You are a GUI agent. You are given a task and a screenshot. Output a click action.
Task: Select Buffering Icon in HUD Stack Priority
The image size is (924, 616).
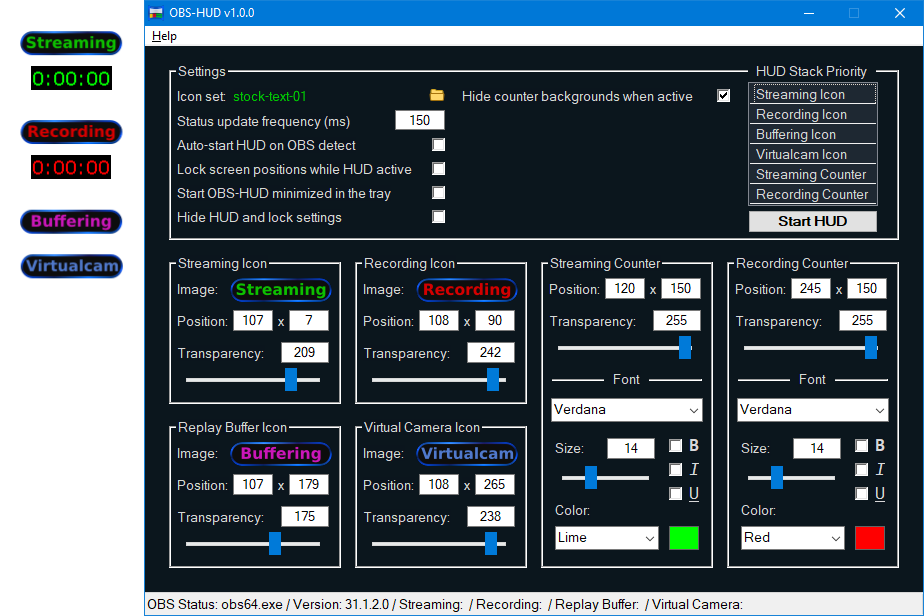[x=813, y=134]
